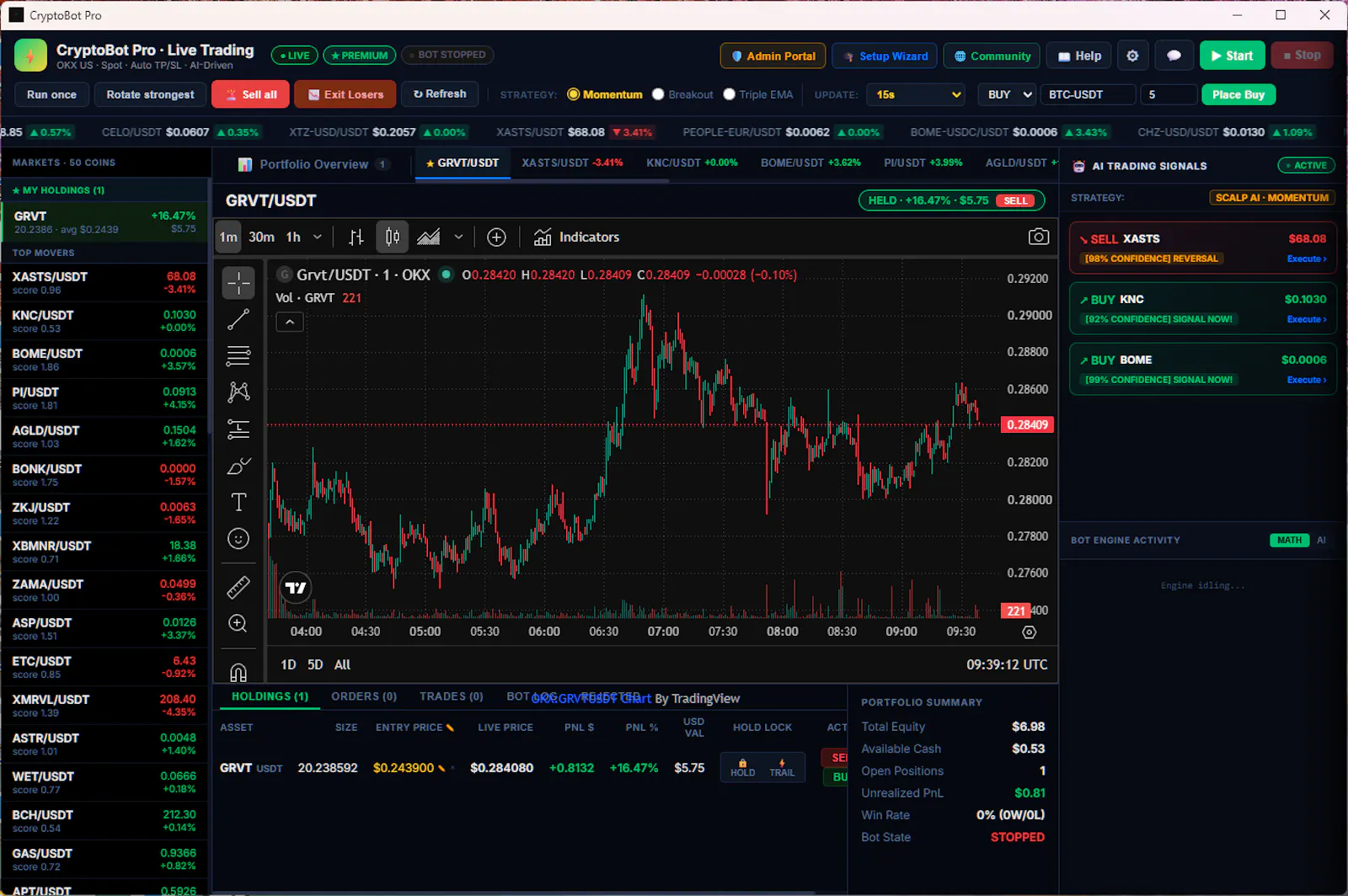Switch to the XASTS/USDT chart tab
1348x896 pixels.
[572, 163]
